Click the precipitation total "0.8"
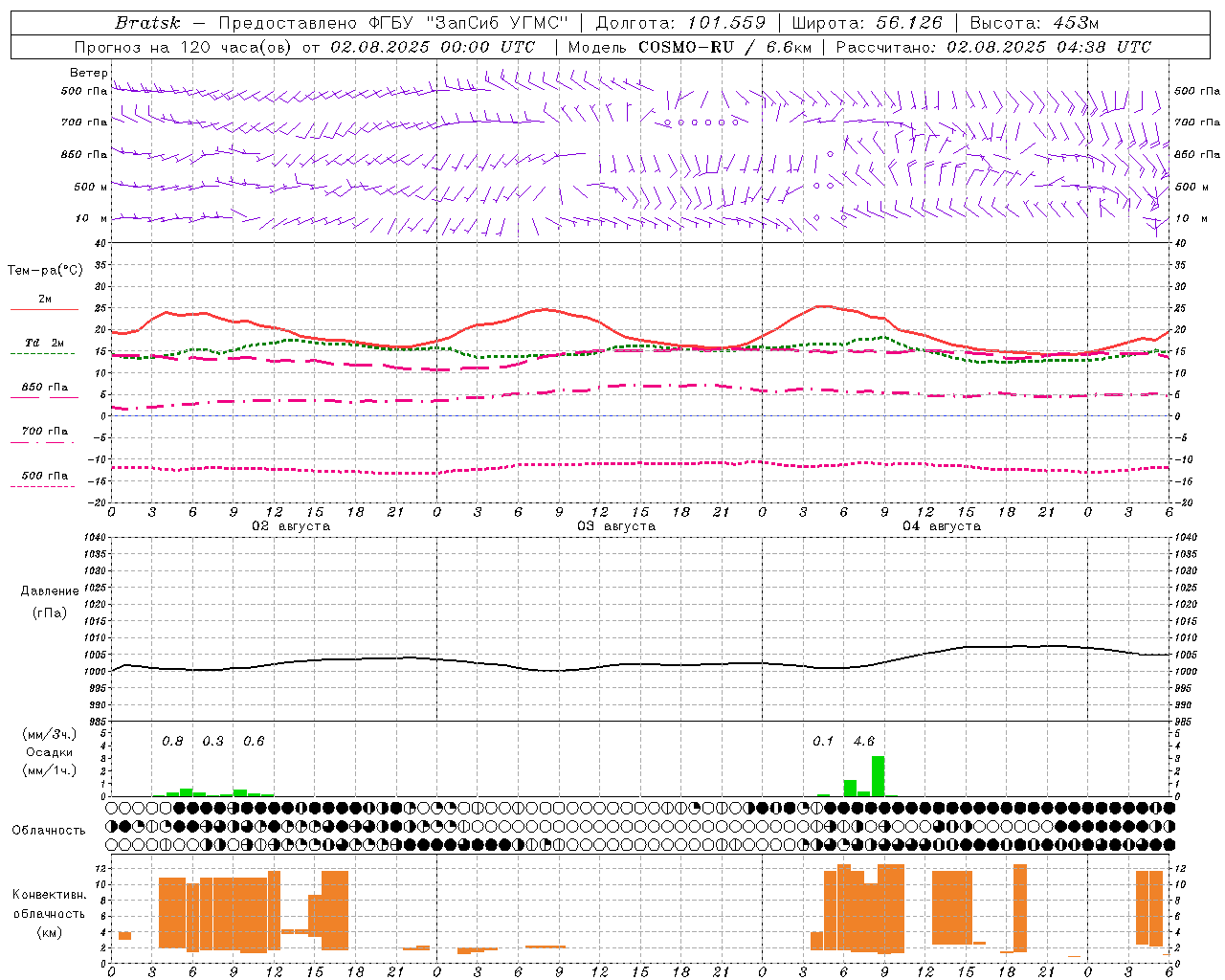The width and height of the screenshot is (1225, 980). [172, 742]
